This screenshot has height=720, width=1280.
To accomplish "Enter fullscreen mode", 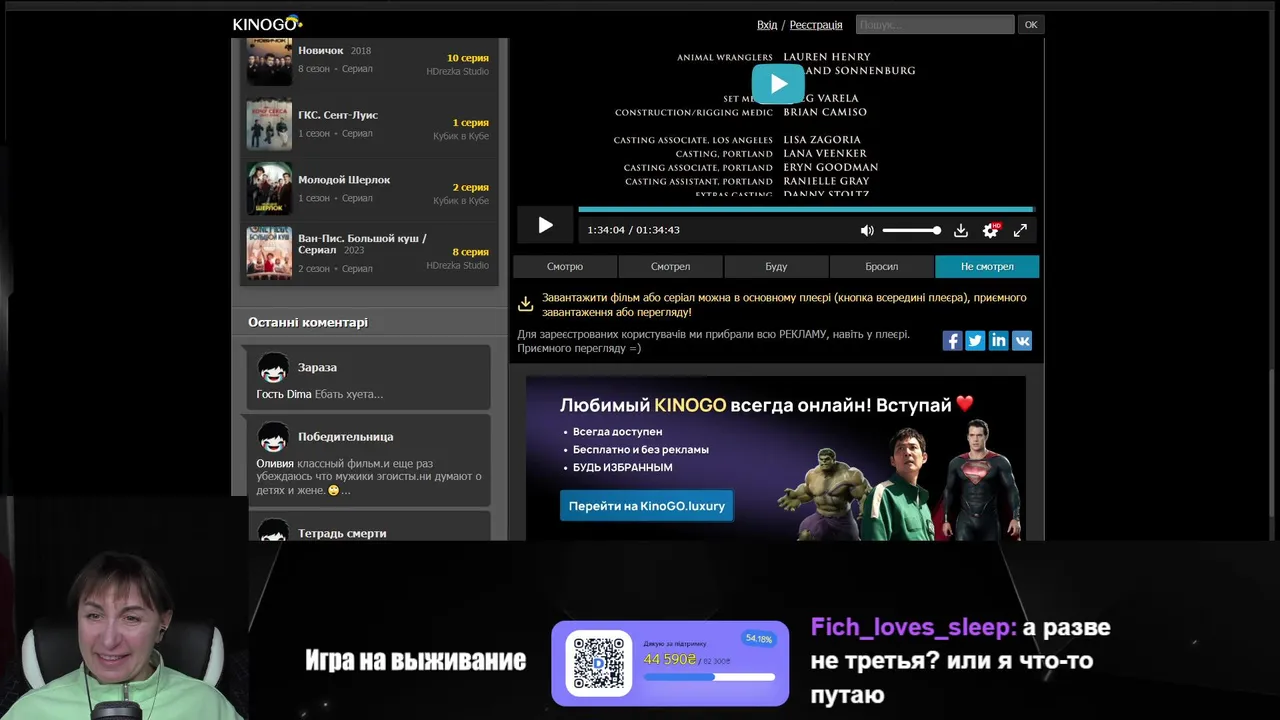I will (1020, 230).
